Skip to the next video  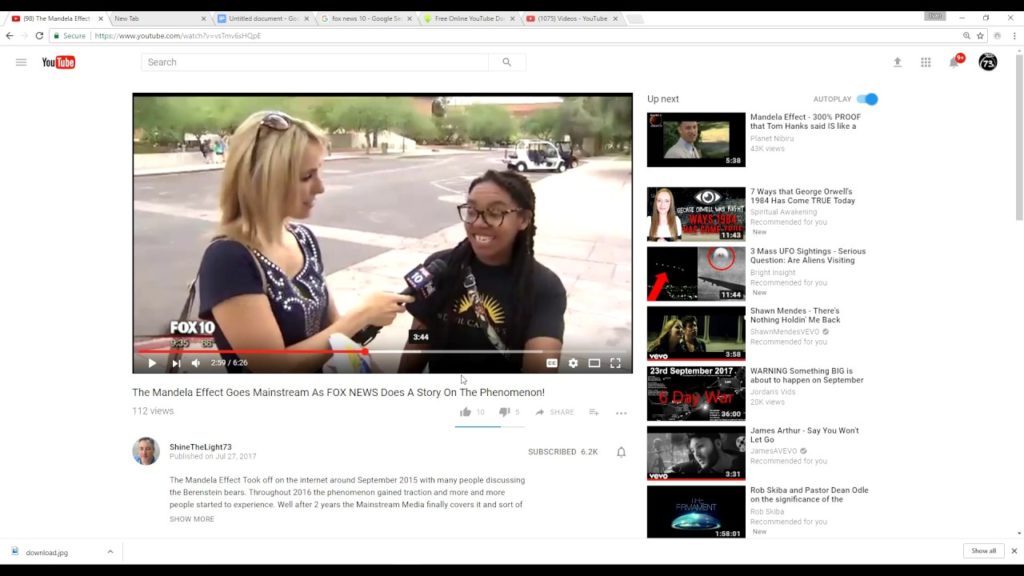click(176, 363)
